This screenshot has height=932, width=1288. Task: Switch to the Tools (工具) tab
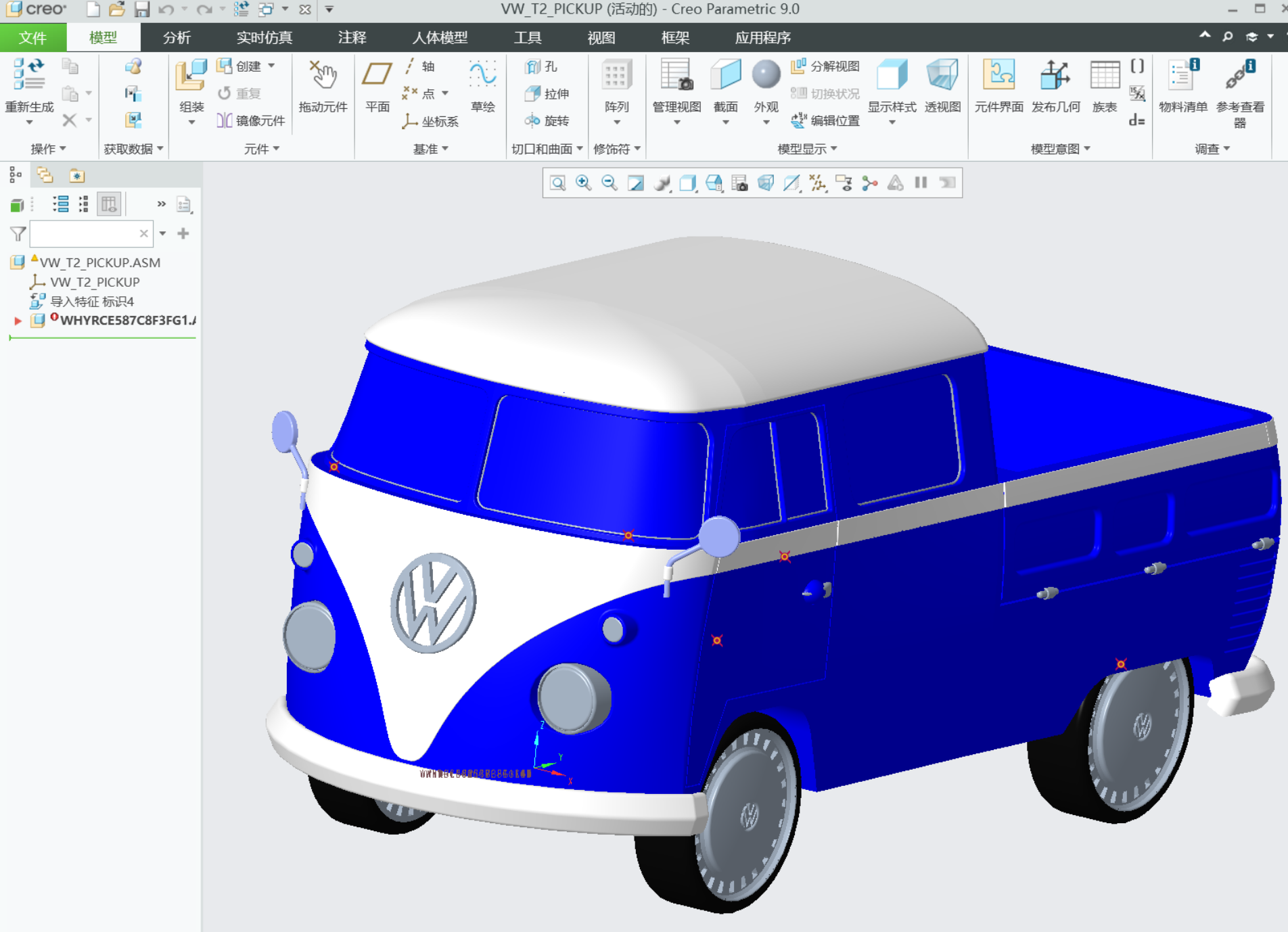pos(528,38)
